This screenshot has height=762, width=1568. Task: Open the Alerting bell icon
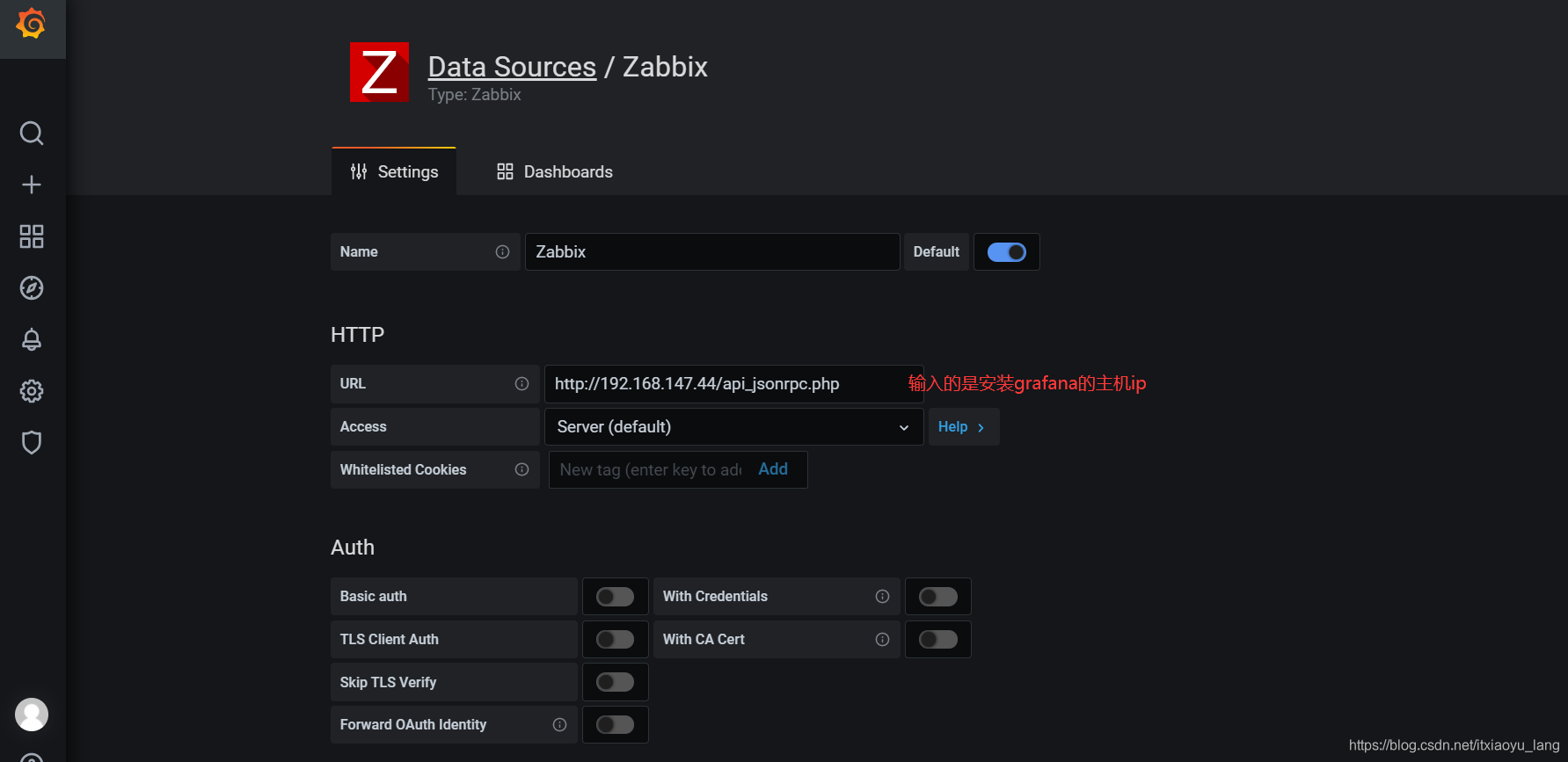(32, 339)
